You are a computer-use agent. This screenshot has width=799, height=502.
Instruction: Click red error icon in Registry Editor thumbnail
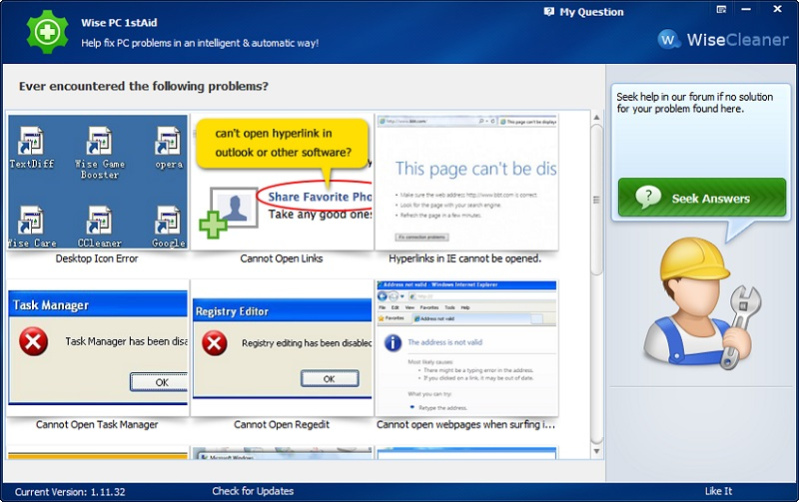tap(214, 344)
